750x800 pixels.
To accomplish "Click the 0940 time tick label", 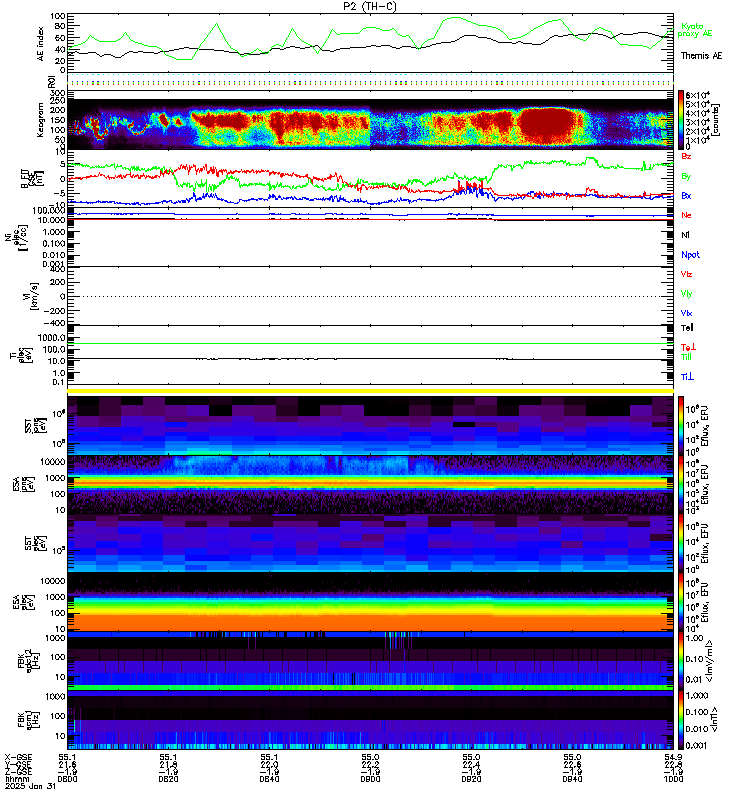I will click(x=572, y=779).
